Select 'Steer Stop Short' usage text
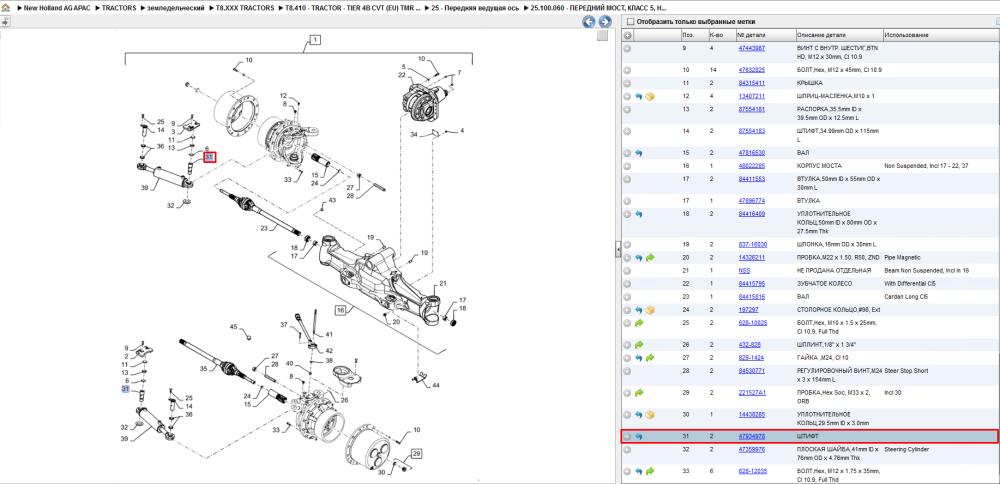 pos(906,370)
